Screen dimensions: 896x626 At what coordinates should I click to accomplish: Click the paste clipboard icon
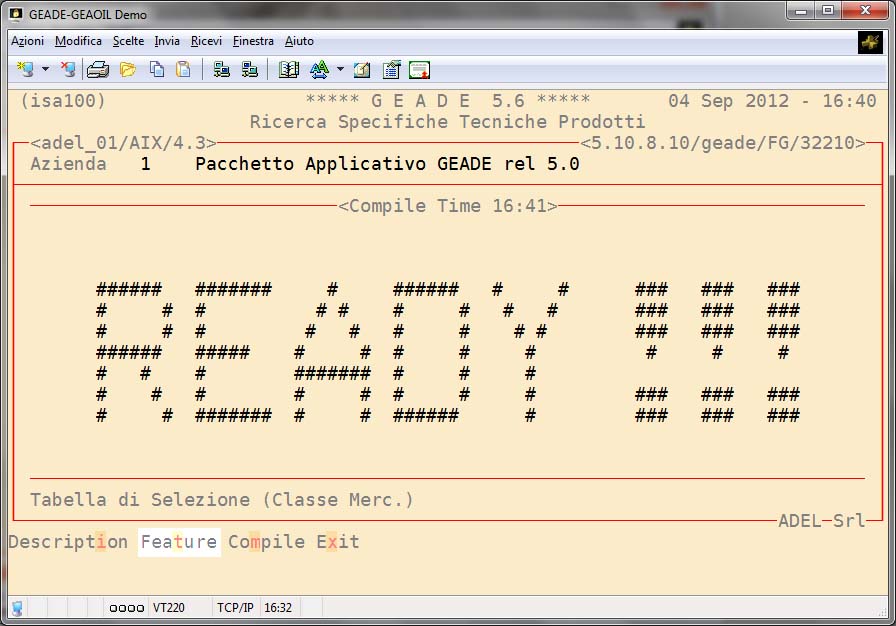pyautogui.click(x=183, y=70)
